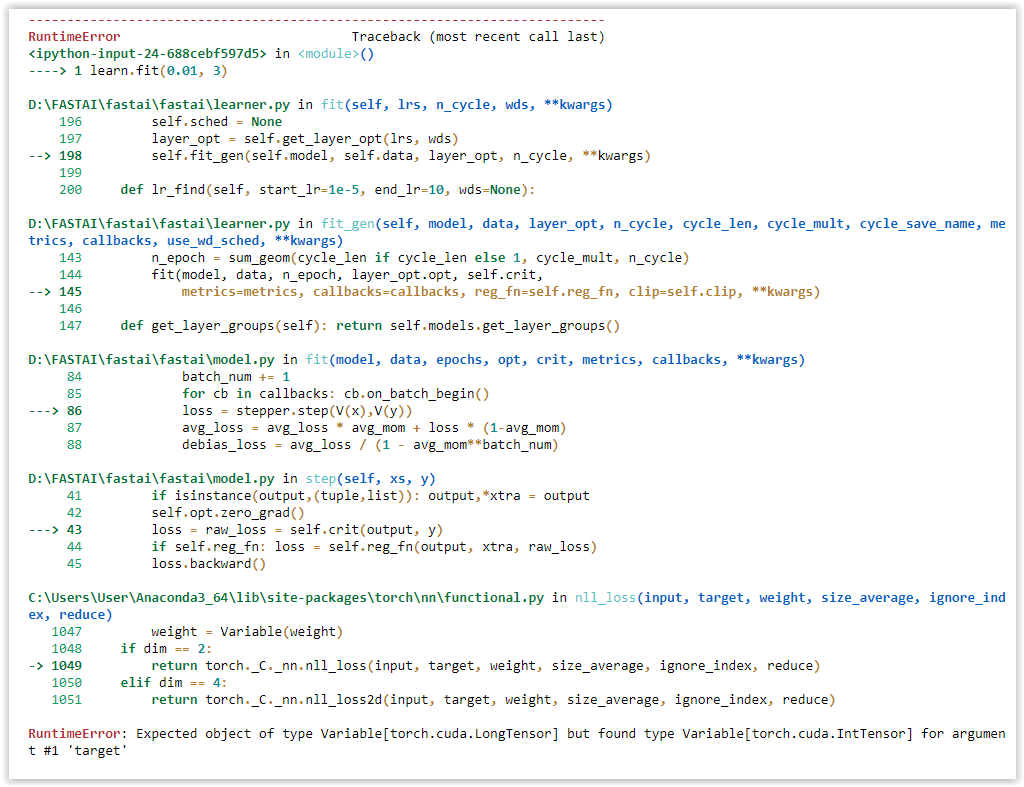
Task: Click the 'loss.backward()' line 45
Action: (x=209, y=563)
